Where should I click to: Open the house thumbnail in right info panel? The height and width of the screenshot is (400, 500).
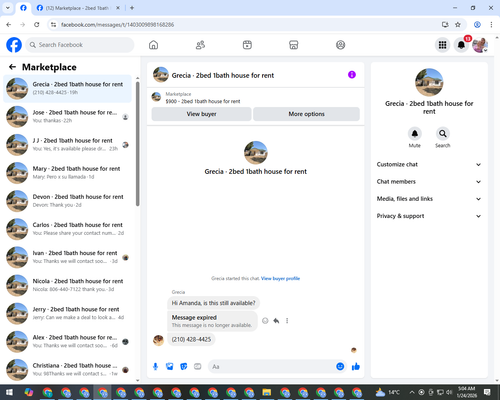tap(429, 82)
